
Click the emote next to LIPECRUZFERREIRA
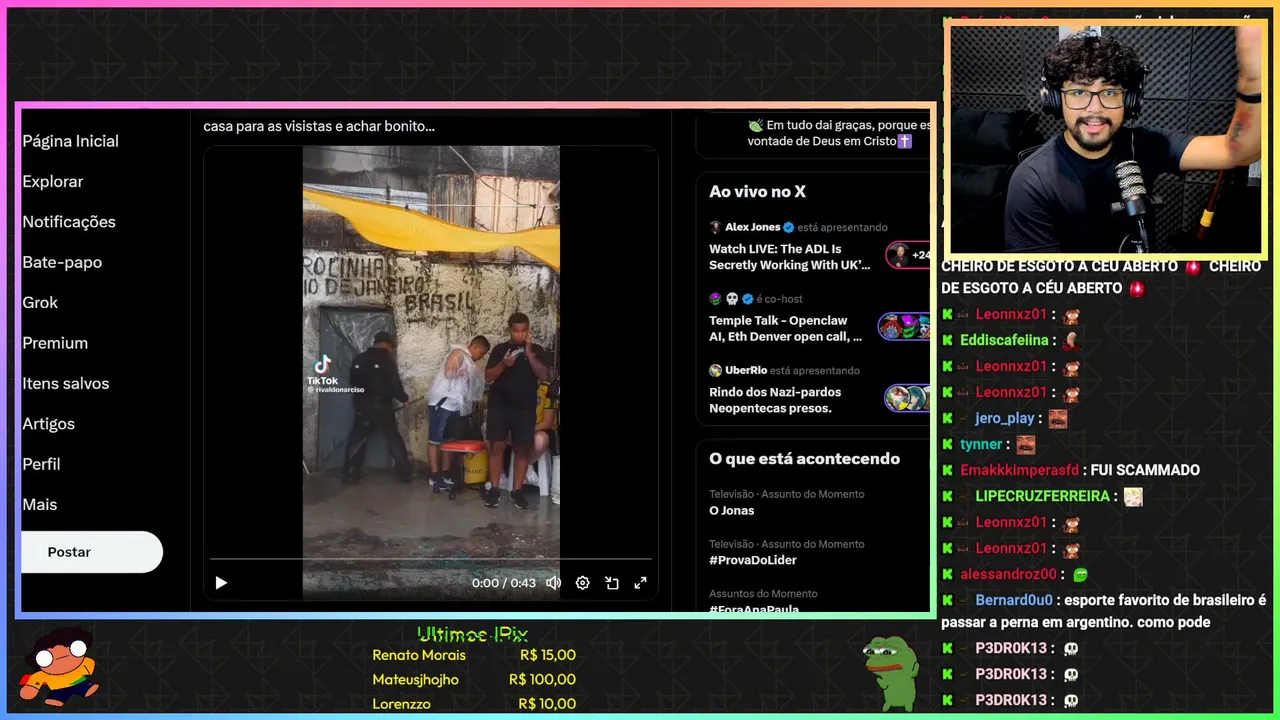1133,497
